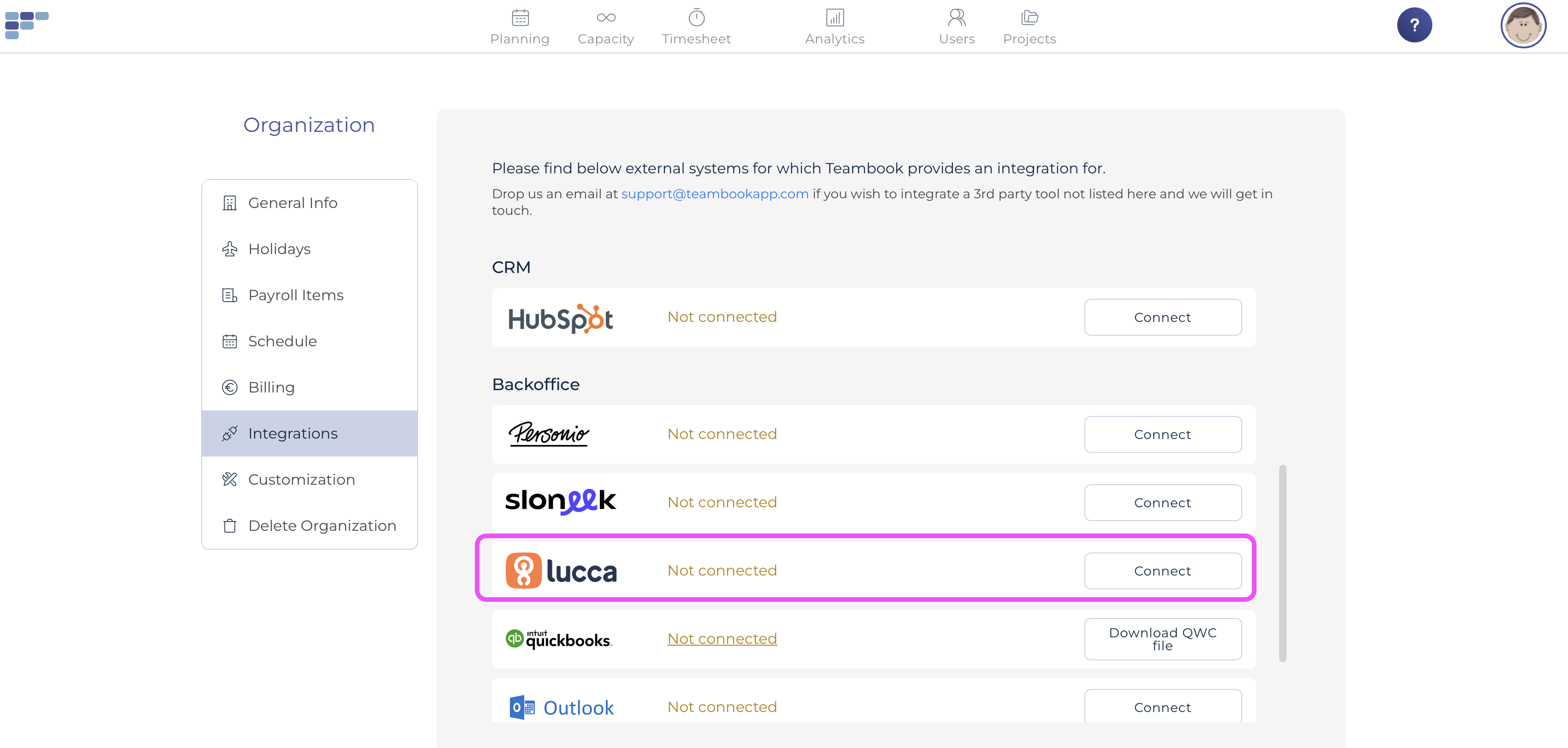Click the help question mark icon
This screenshot has width=1568, height=748.
click(x=1414, y=25)
